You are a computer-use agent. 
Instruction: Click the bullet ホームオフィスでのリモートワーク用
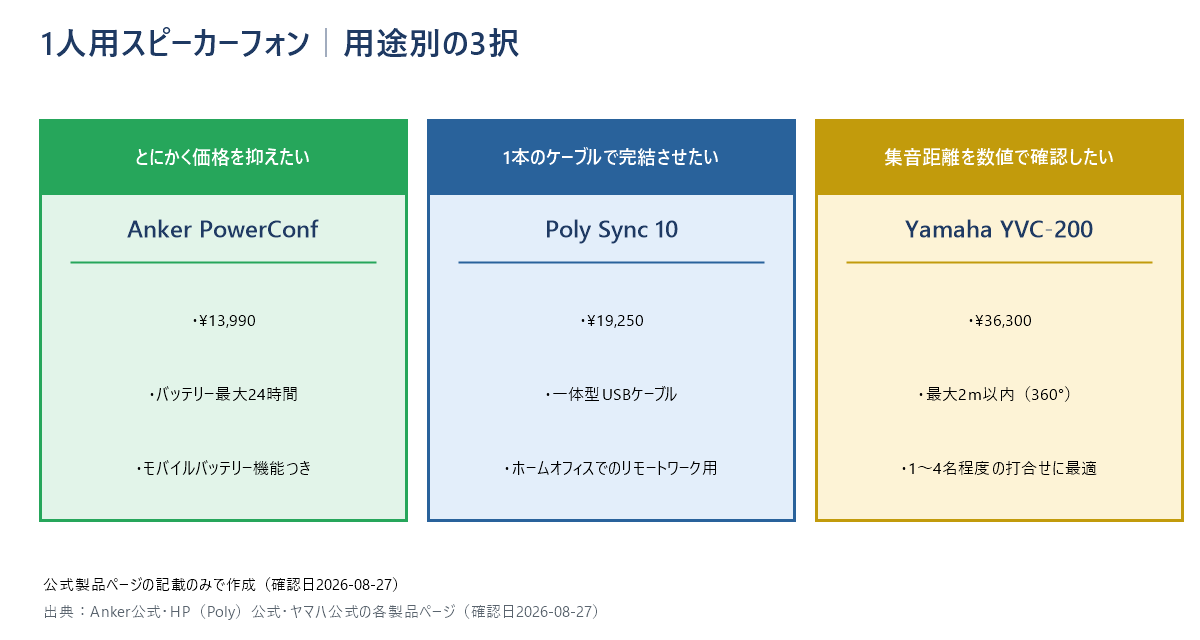[x=611, y=467]
